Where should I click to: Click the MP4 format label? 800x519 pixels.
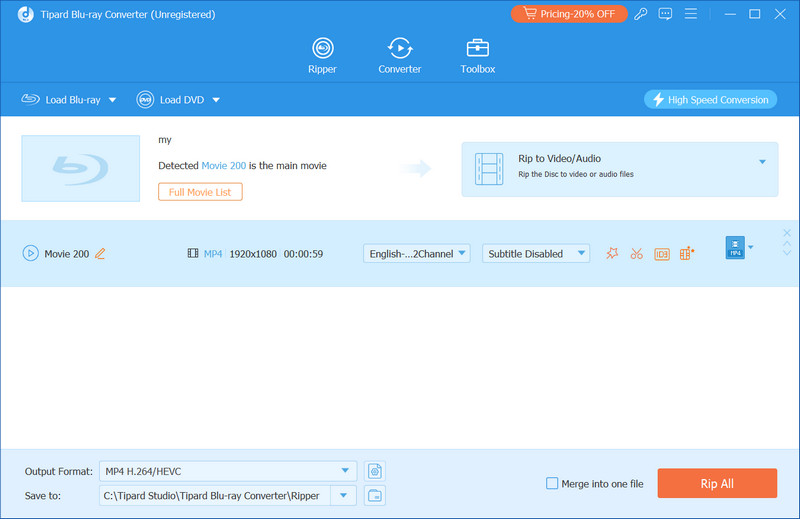[213, 254]
